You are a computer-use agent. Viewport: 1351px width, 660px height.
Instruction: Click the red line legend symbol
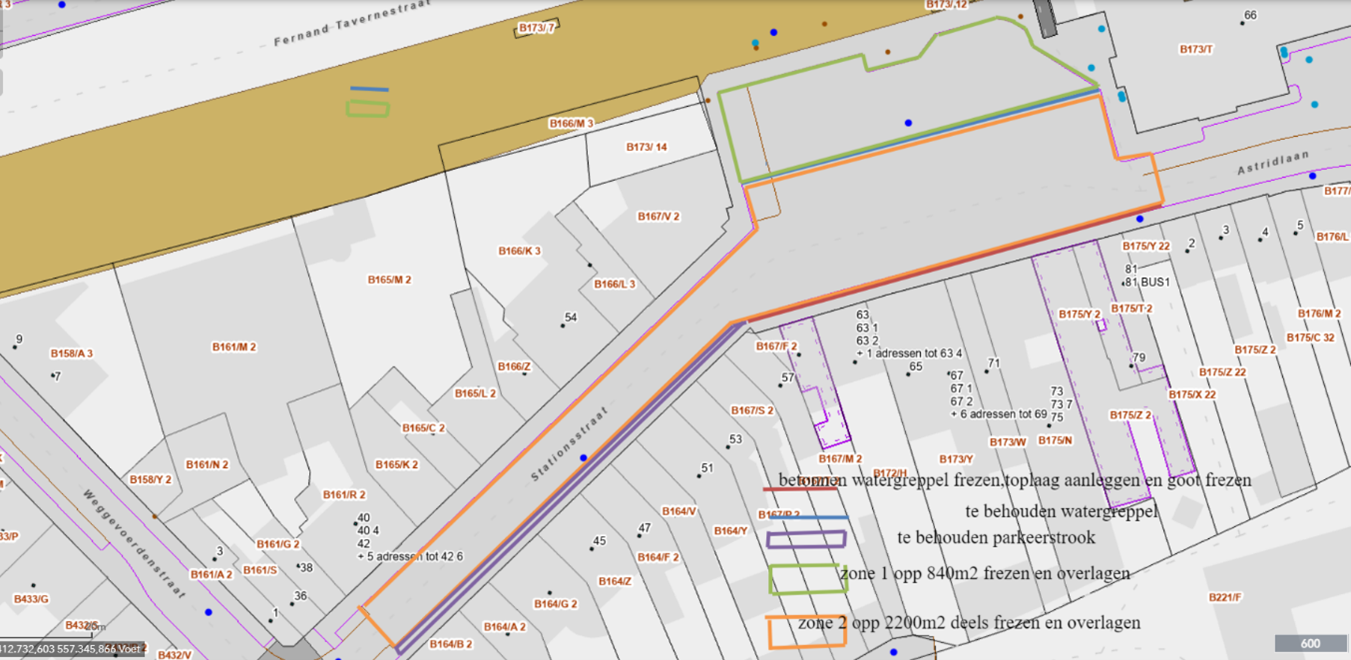pos(799,490)
